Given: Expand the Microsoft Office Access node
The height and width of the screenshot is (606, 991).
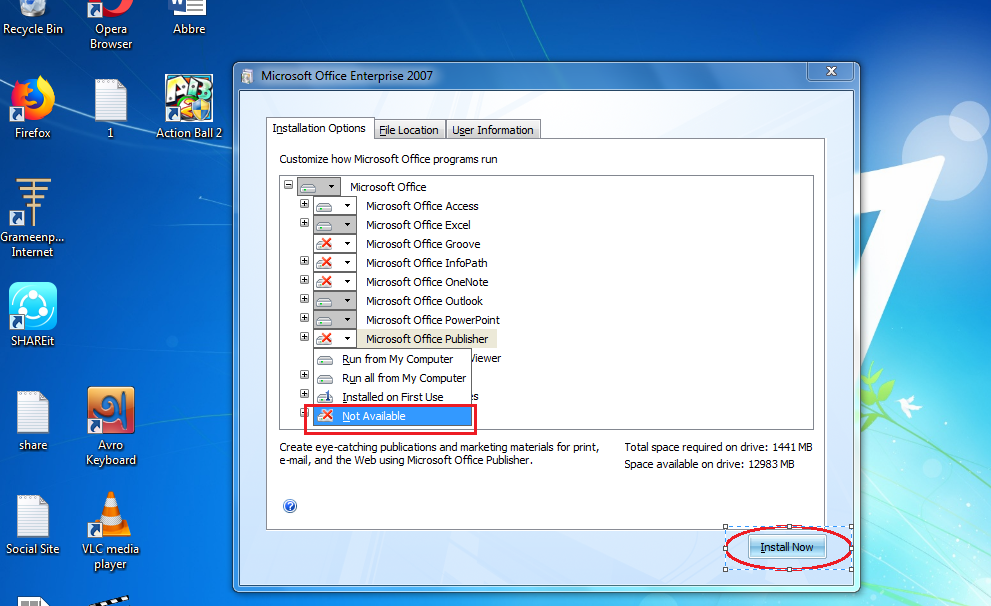Looking at the screenshot, I should pyautogui.click(x=304, y=204).
